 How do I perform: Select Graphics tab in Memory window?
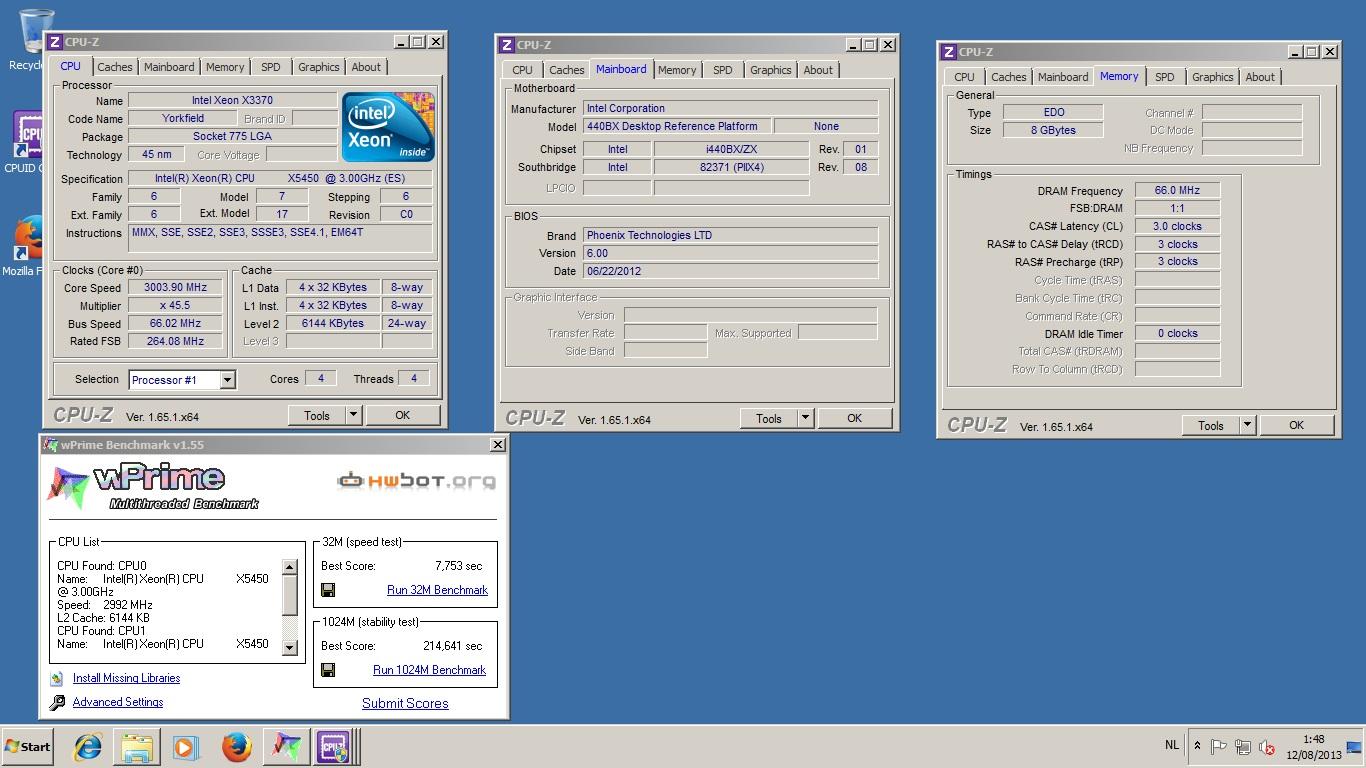tap(1213, 77)
